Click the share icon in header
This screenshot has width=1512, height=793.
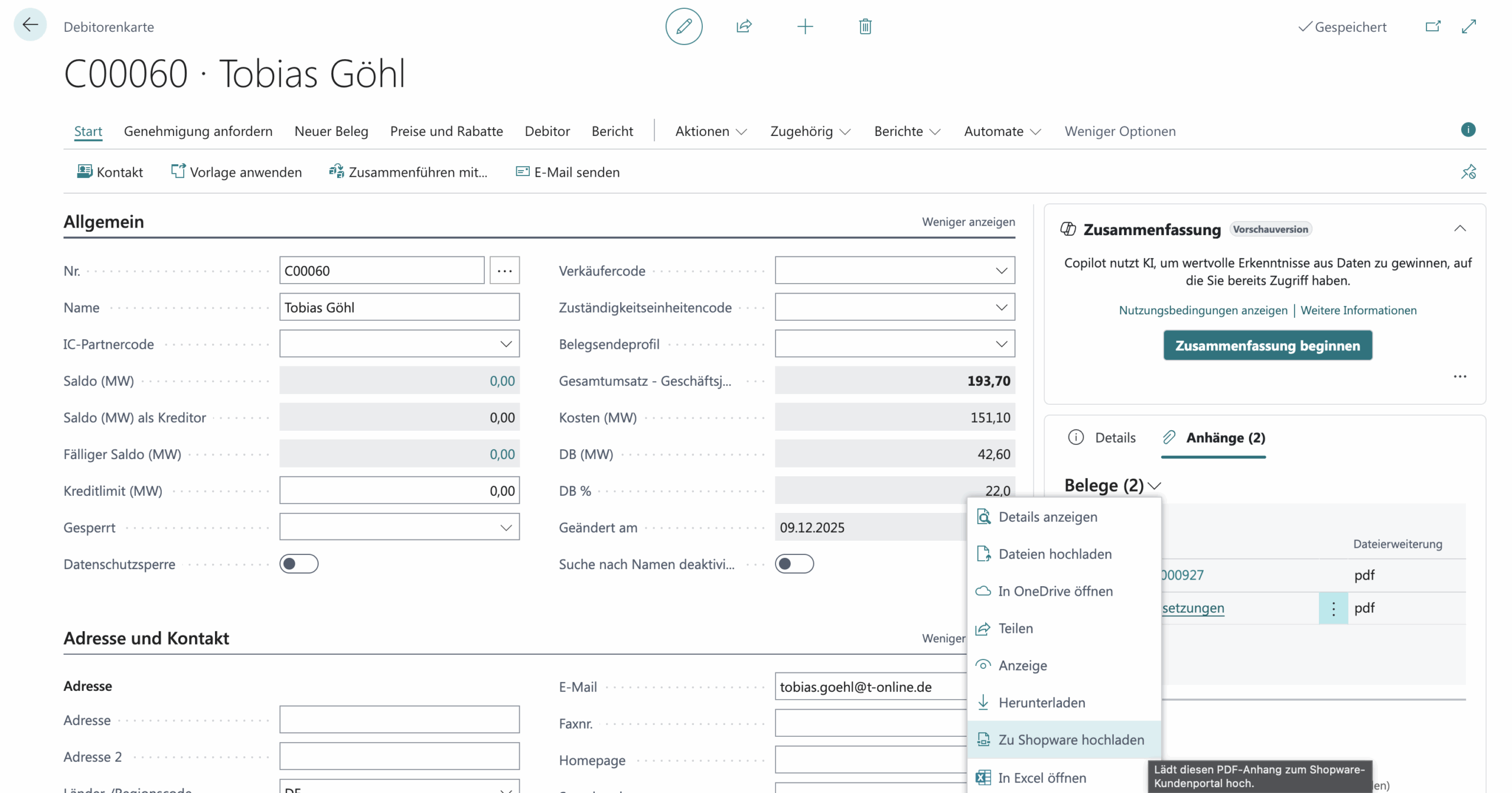coord(744,27)
